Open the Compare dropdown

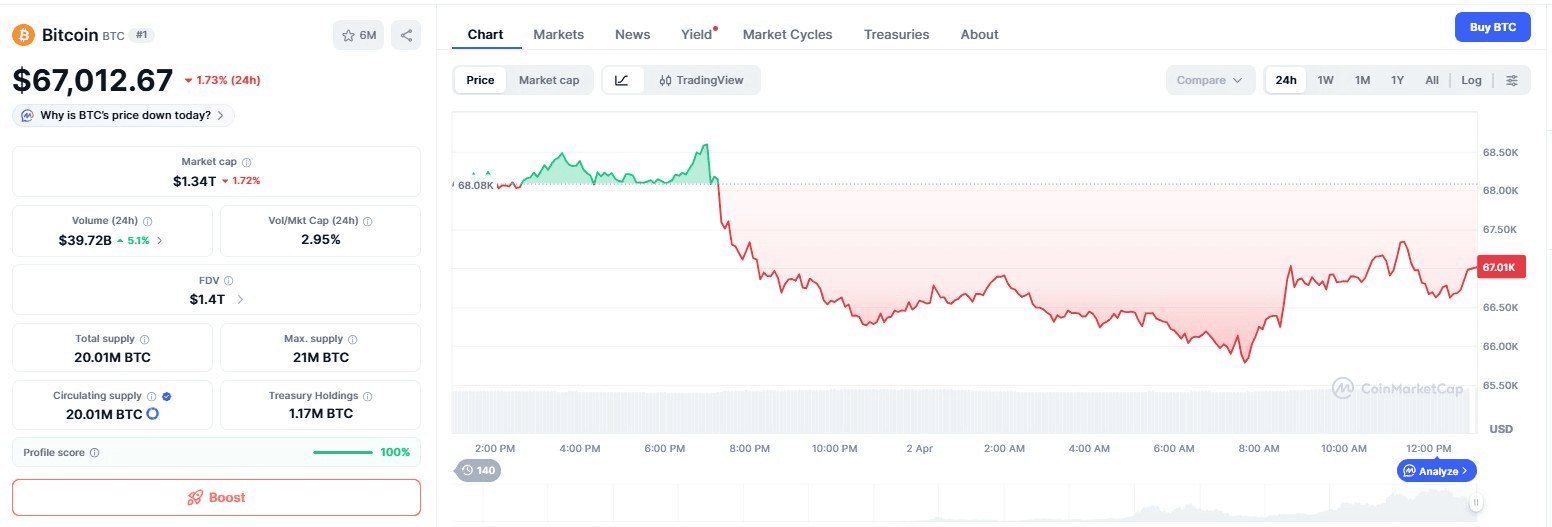[1209, 80]
